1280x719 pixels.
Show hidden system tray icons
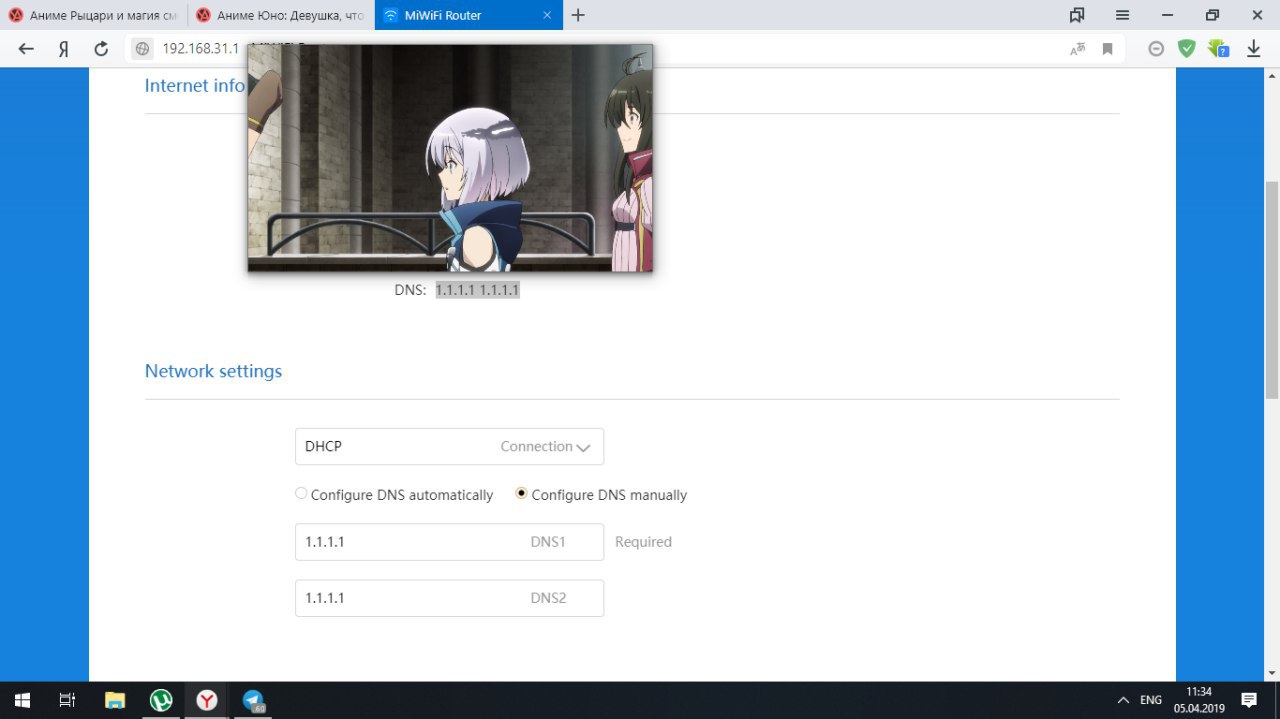tap(1123, 700)
